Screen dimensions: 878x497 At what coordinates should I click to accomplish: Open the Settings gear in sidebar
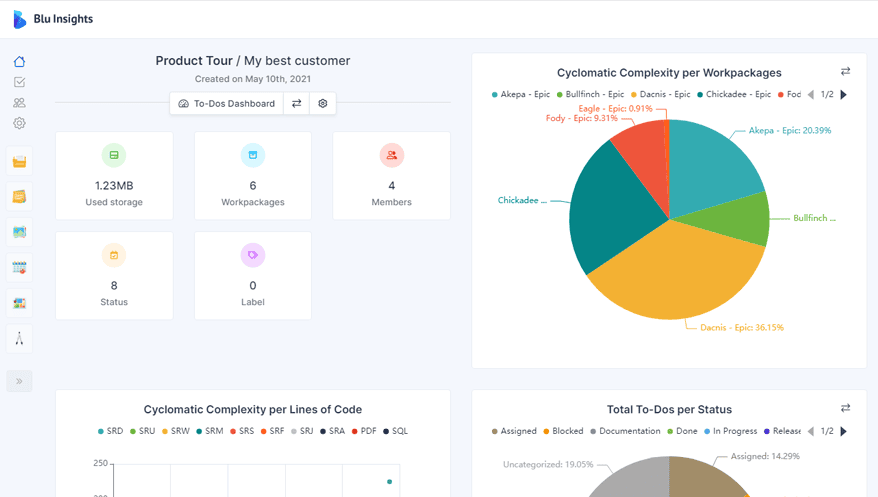(19, 123)
